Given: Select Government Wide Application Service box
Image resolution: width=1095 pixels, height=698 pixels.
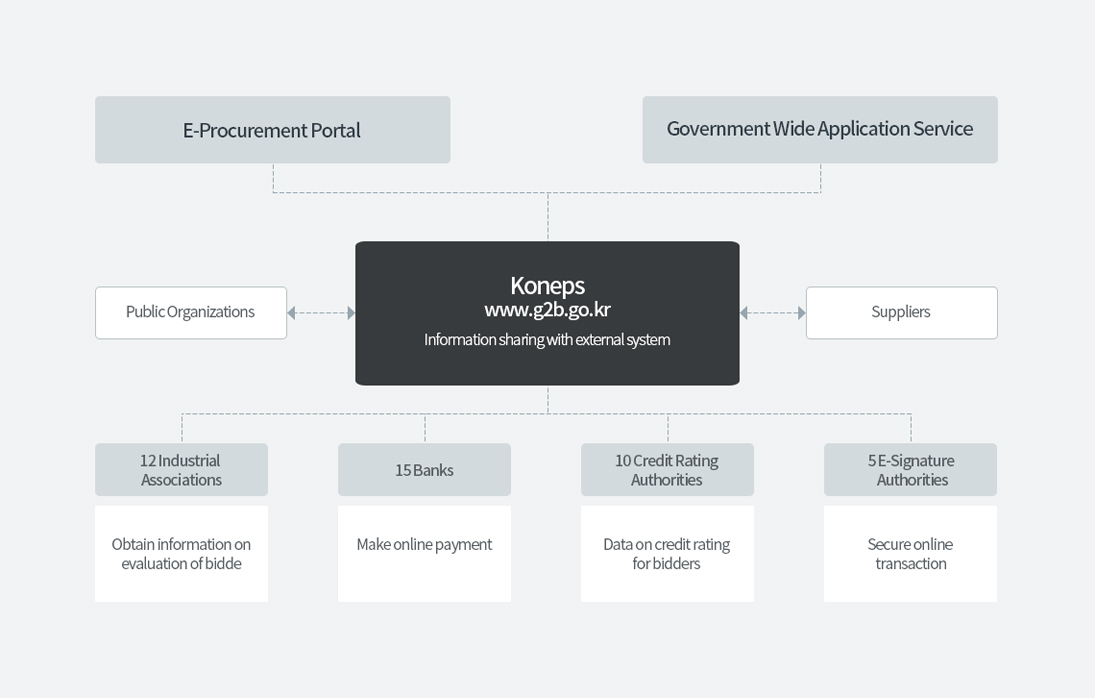Looking at the screenshot, I should click(x=820, y=130).
